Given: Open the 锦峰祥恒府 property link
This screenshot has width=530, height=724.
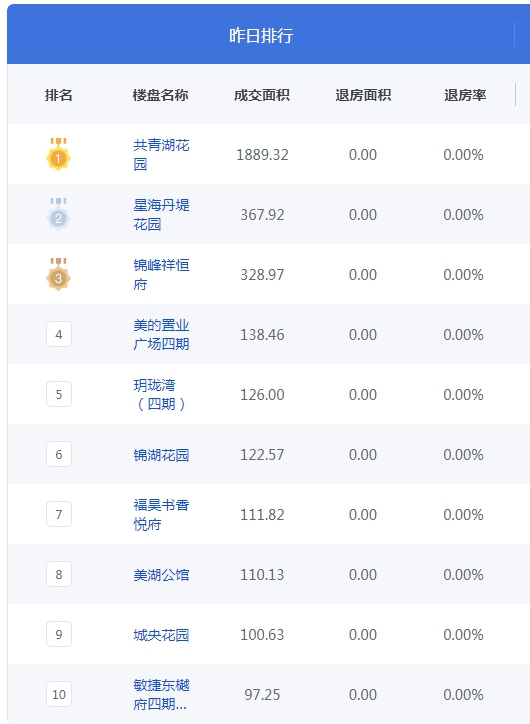Looking at the screenshot, I should coord(161,275).
